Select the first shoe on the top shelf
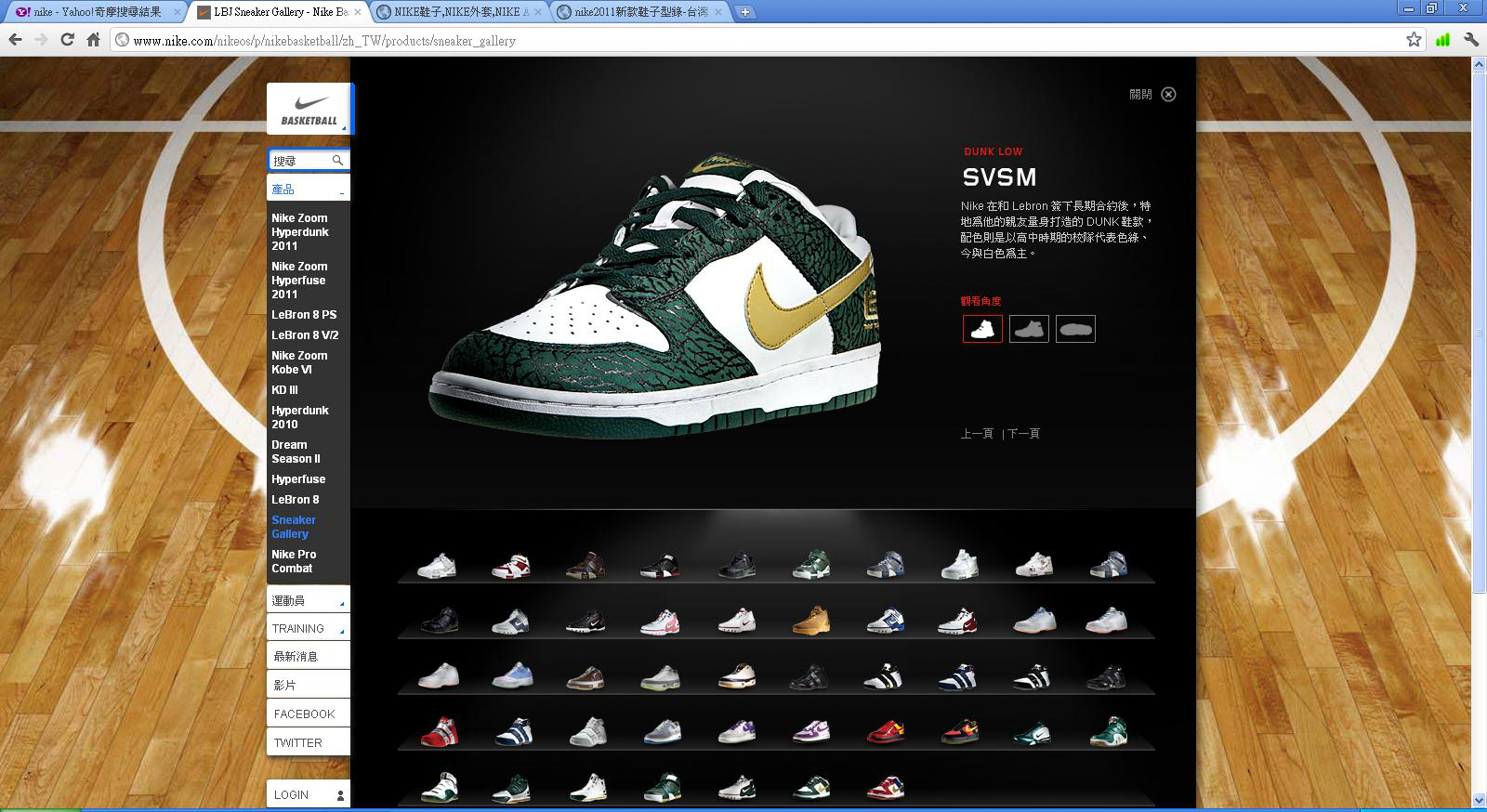Screen dimensions: 1487x812 click(437, 565)
